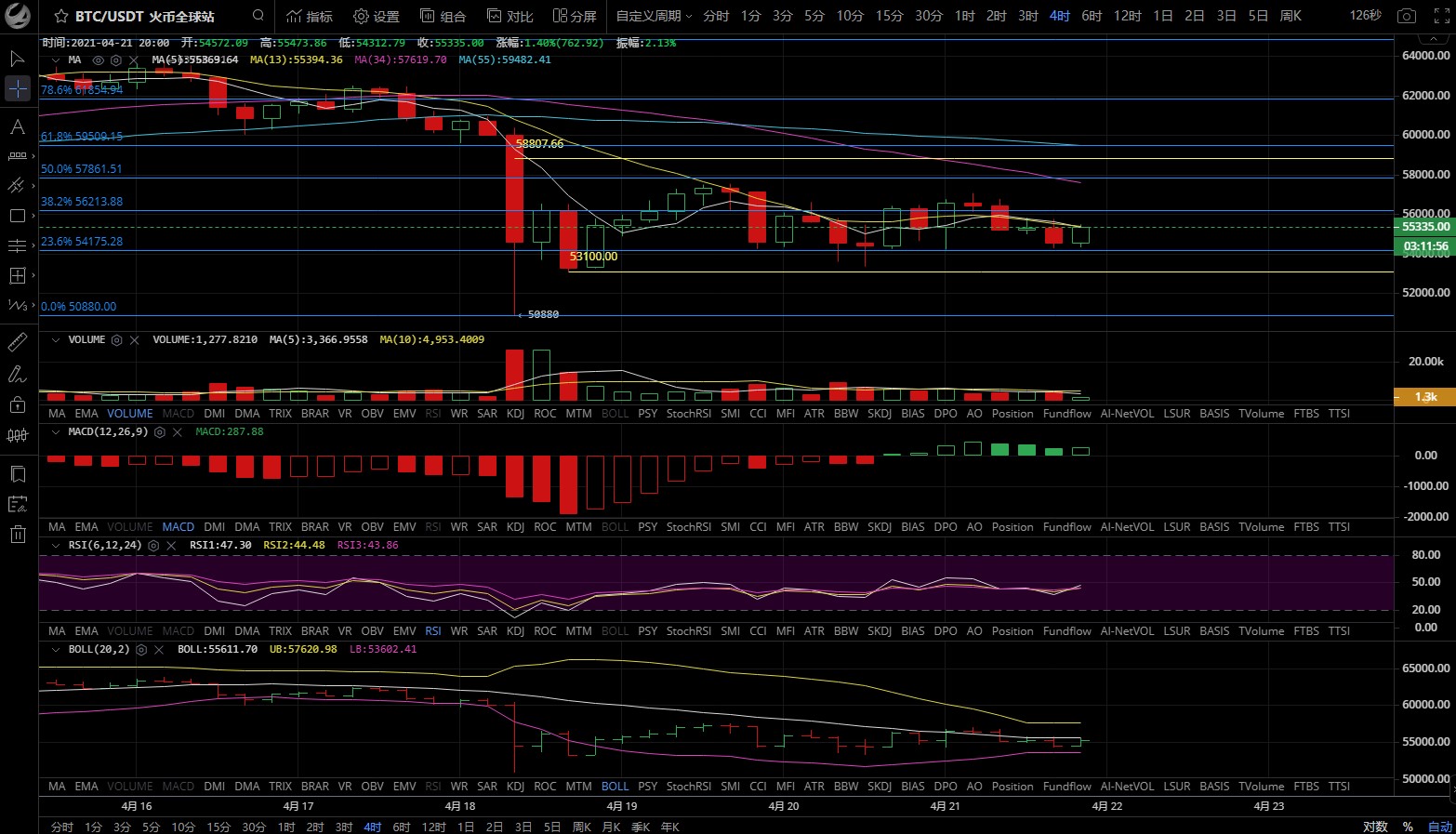Screen dimensions: 1456x834
Task: Open VOLUME panel settings gear
Action: pos(116,340)
